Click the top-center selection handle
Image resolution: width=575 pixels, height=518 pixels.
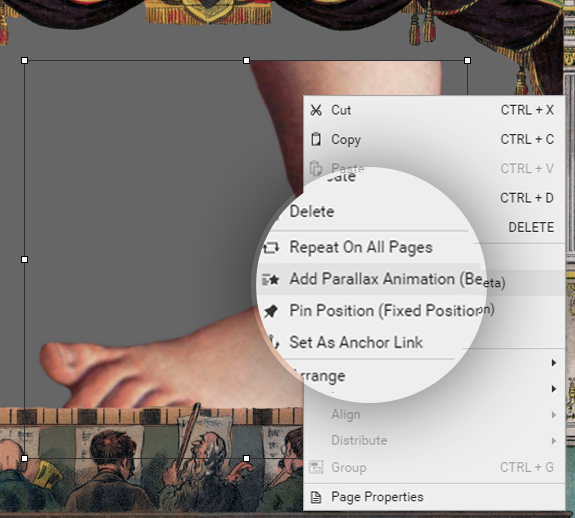[246, 60]
